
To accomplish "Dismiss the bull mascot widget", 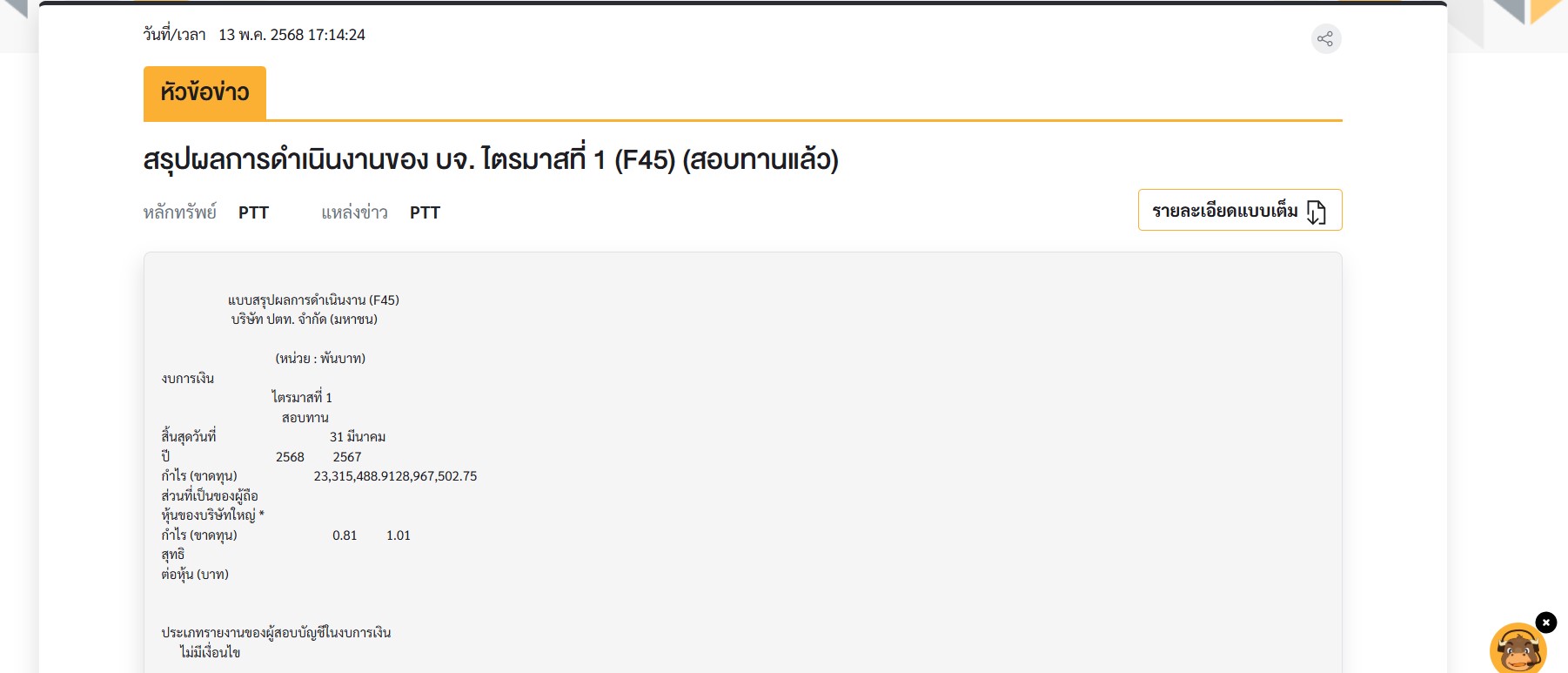I will tap(1545, 622).
